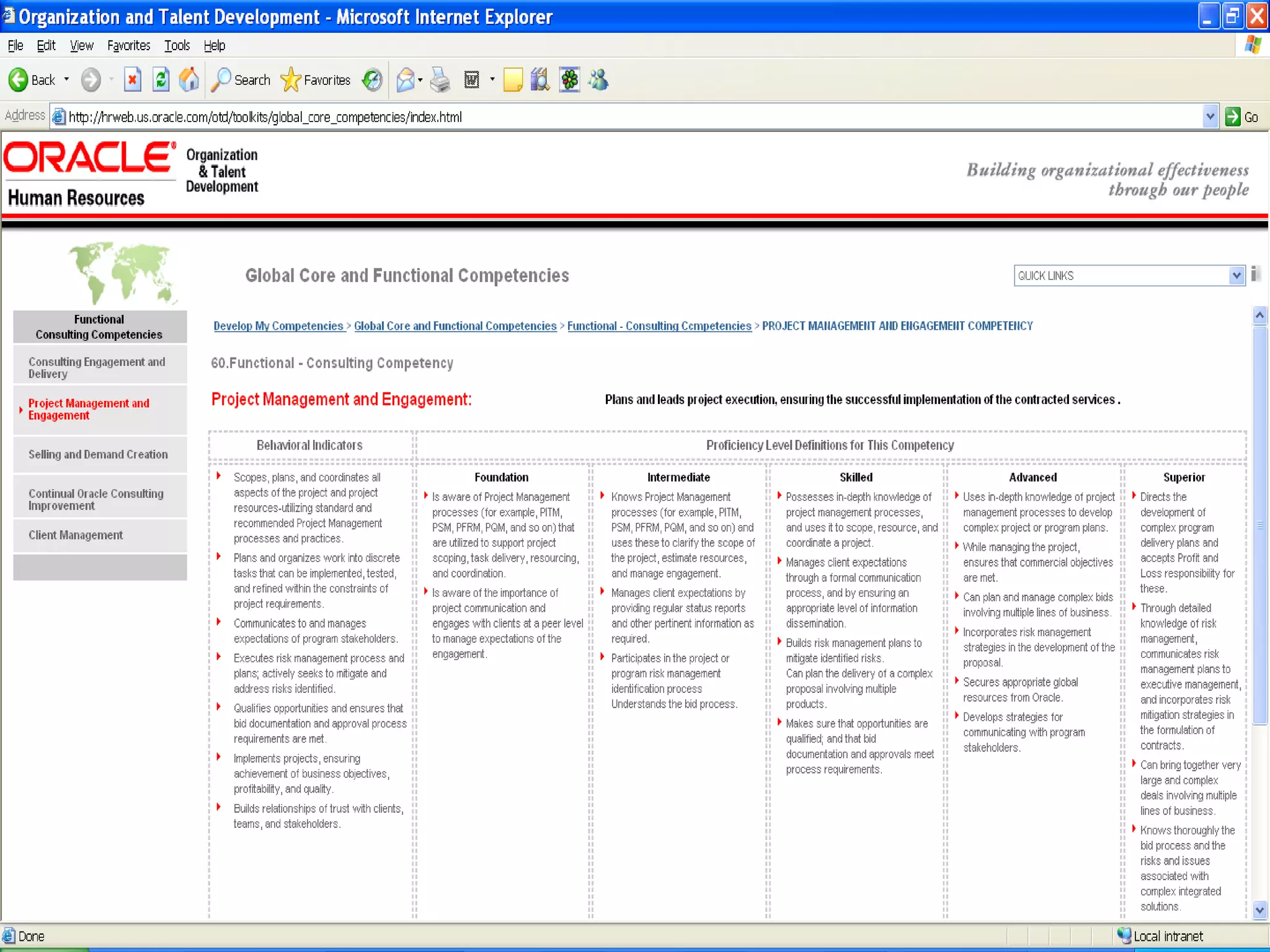
Task: Follow the Develop My Competencies link
Action: click(x=278, y=326)
